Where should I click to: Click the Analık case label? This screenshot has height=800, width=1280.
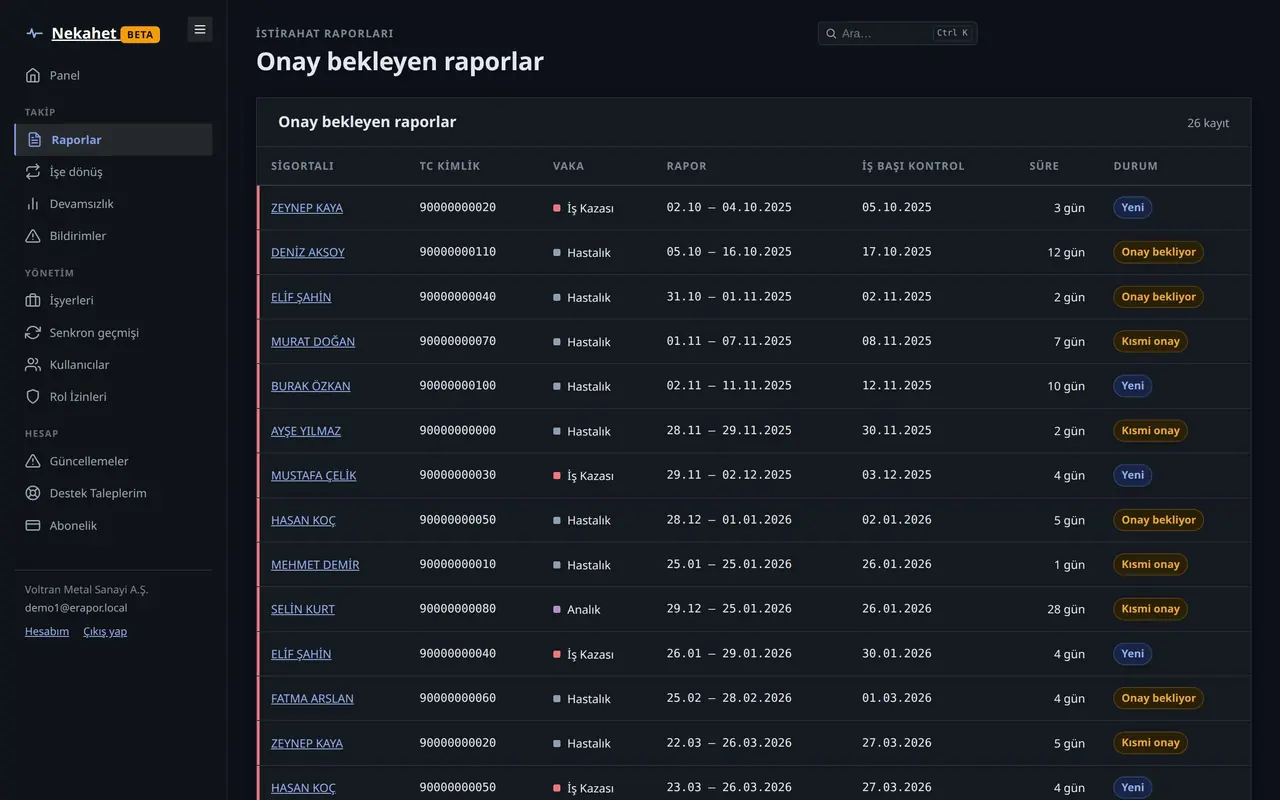[x=584, y=609]
